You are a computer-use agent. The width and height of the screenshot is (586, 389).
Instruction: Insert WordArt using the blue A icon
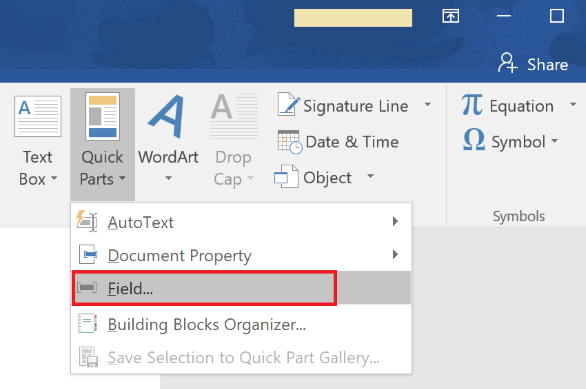click(x=167, y=116)
